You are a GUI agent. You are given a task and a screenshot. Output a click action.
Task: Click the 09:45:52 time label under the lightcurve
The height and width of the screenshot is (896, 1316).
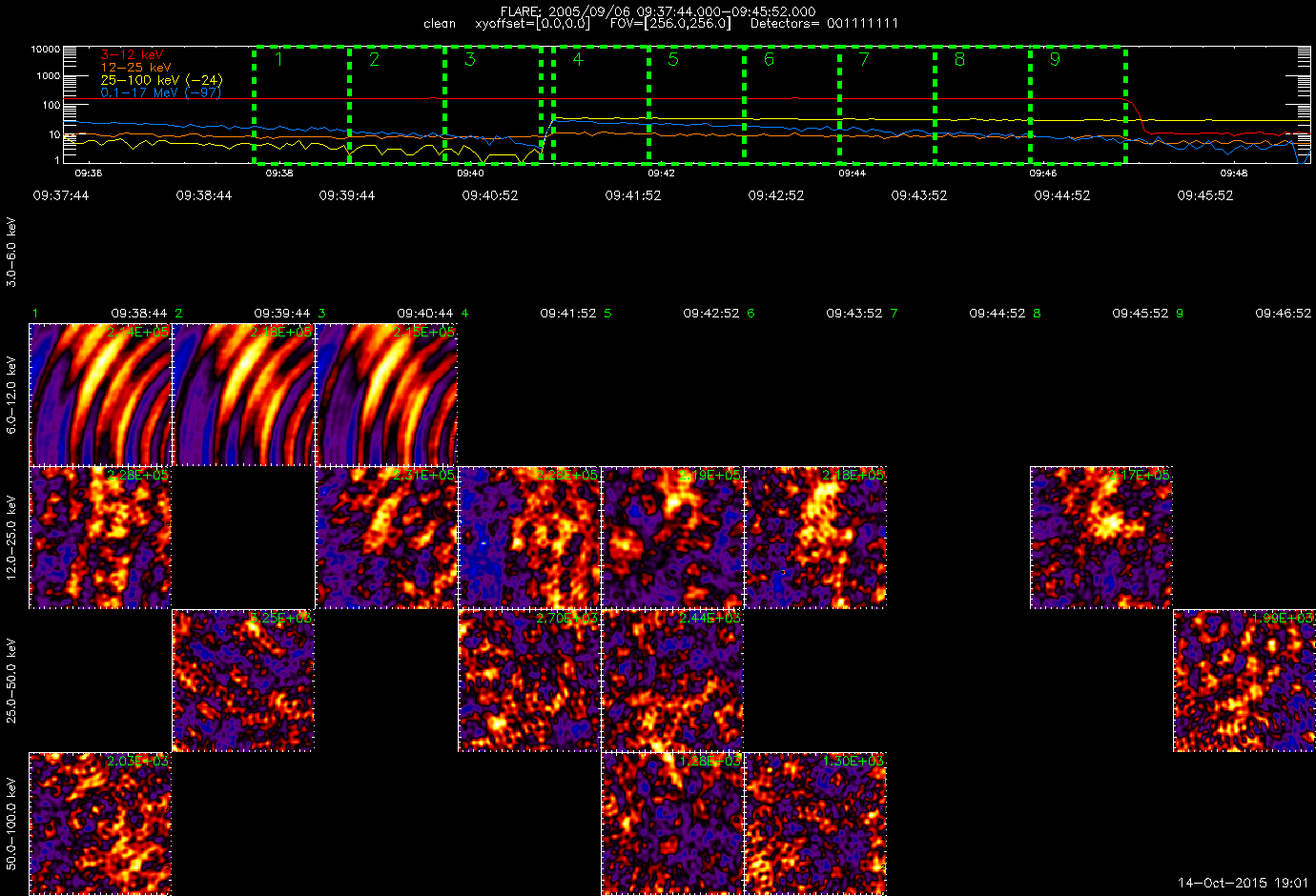coord(1205,195)
